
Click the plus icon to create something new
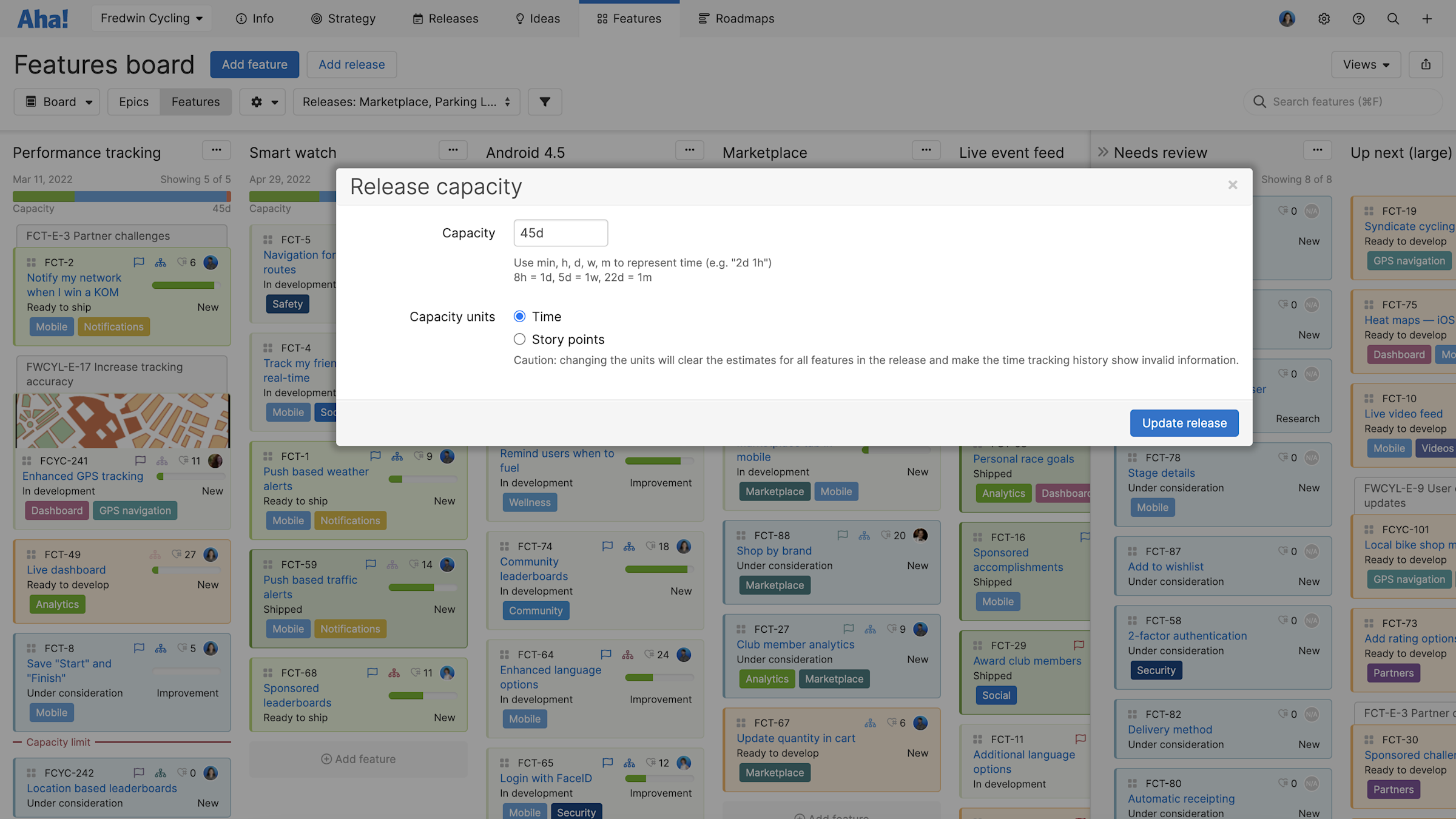[1427, 18]
